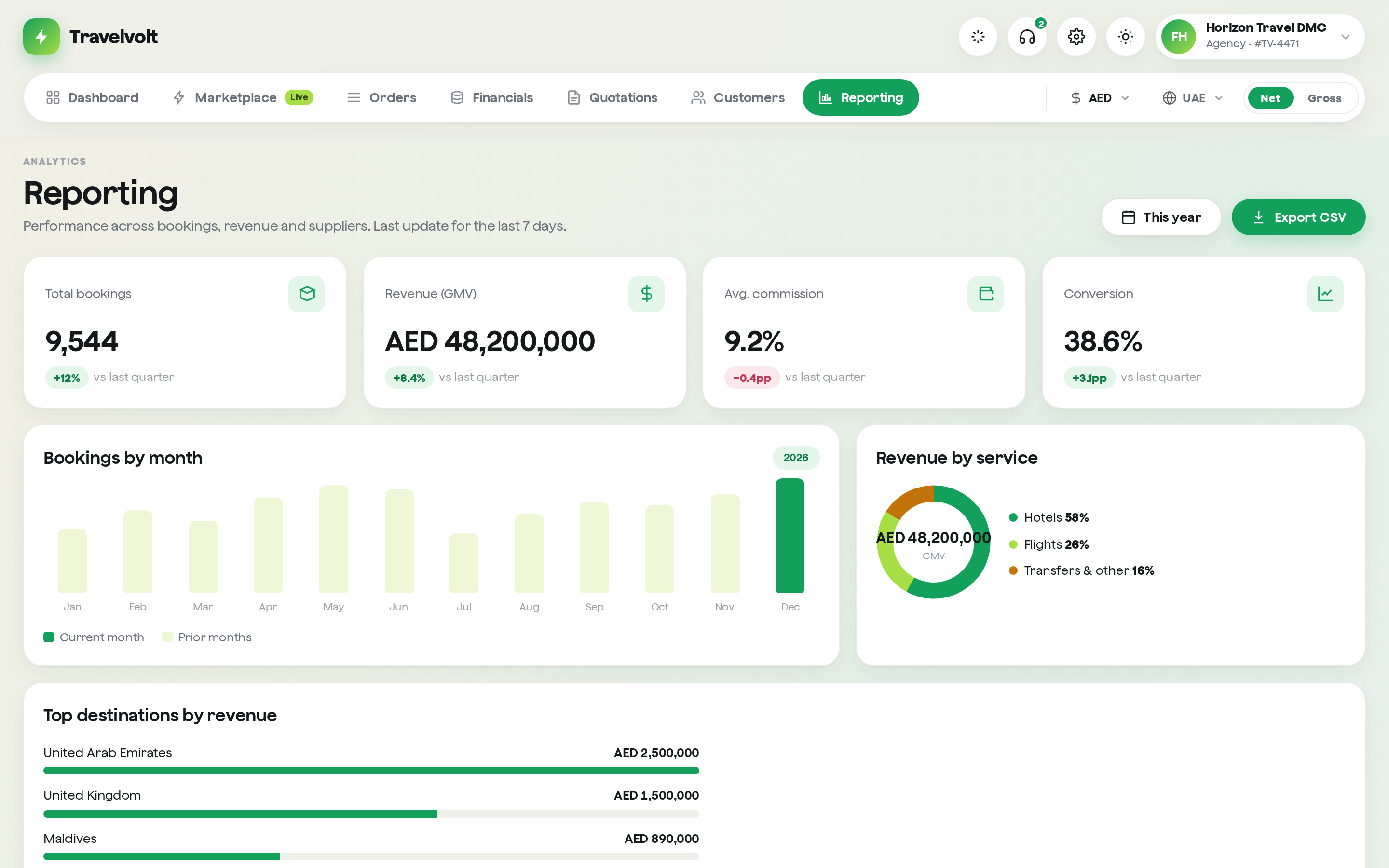Click the Dashboard grid icon
The height and width of the screenshot is (868, 1389).
point(53,97)
